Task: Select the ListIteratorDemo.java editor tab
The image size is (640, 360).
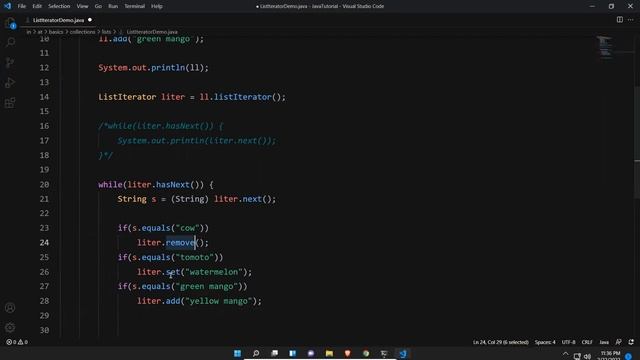Action: pyautogui.click(x=58, y=20)
